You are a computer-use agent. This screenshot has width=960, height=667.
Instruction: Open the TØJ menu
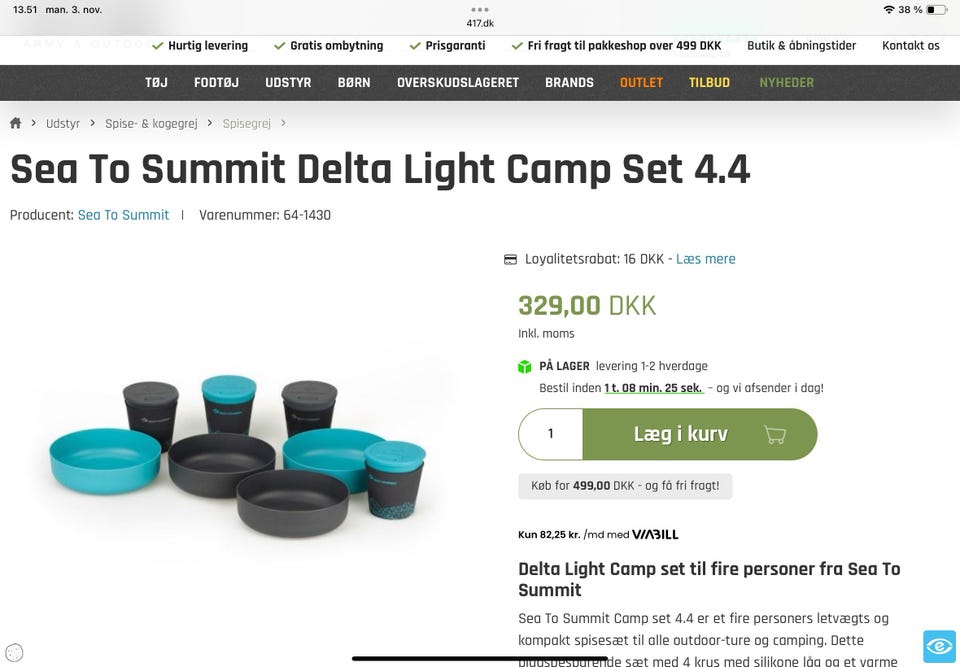156,82
